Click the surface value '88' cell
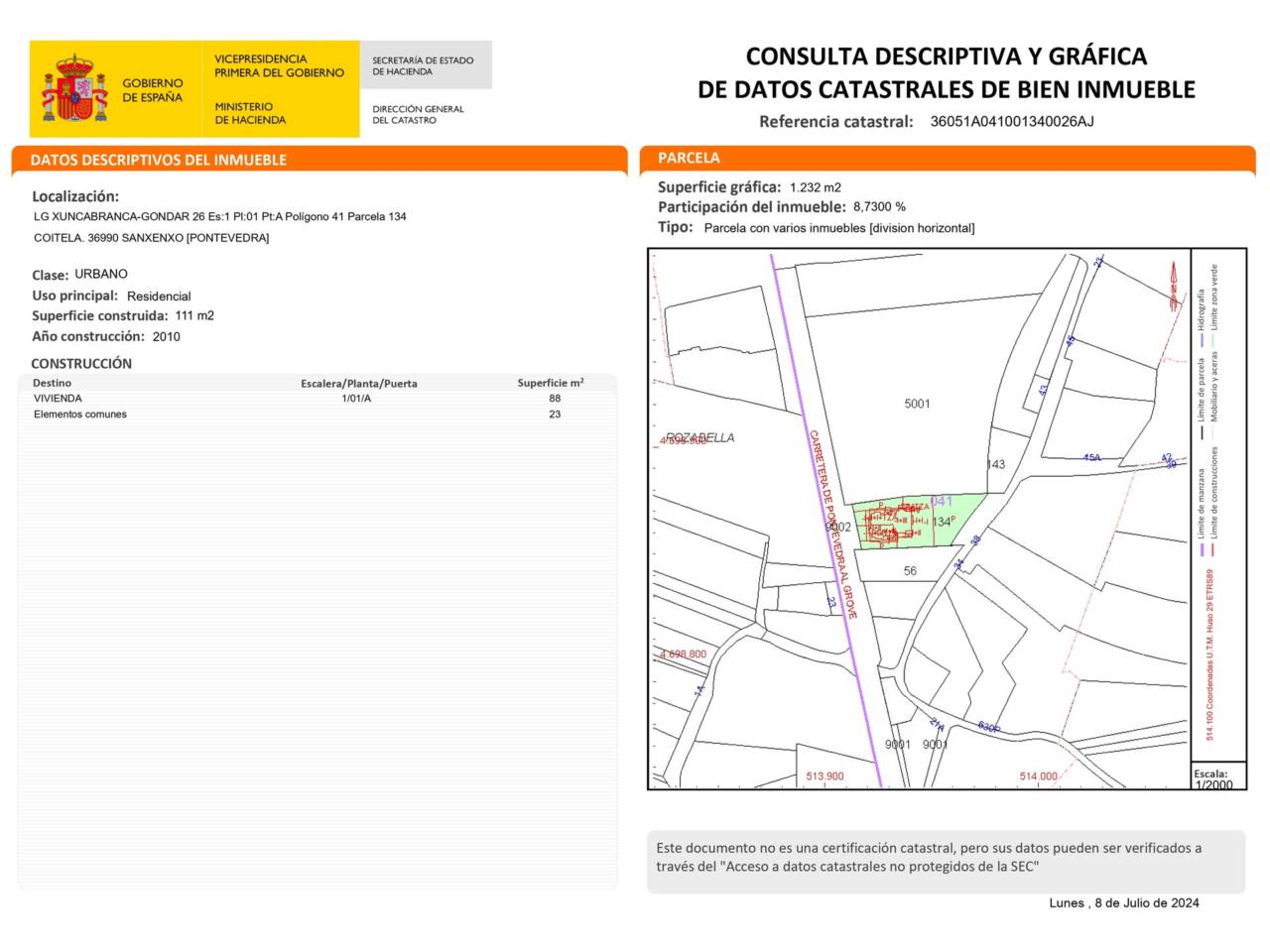This screenshot has width=1270, height=952. pos(555,399)
